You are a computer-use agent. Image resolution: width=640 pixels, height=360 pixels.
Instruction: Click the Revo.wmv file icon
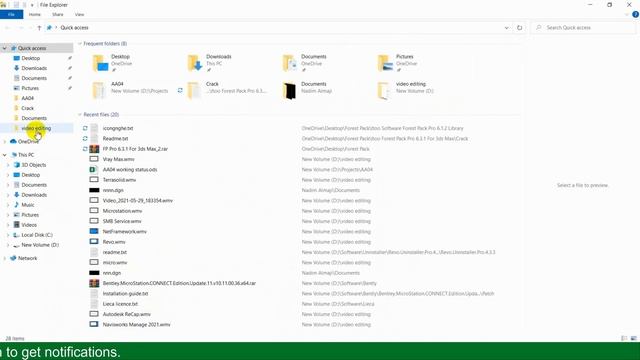click(x=94, y=242)
